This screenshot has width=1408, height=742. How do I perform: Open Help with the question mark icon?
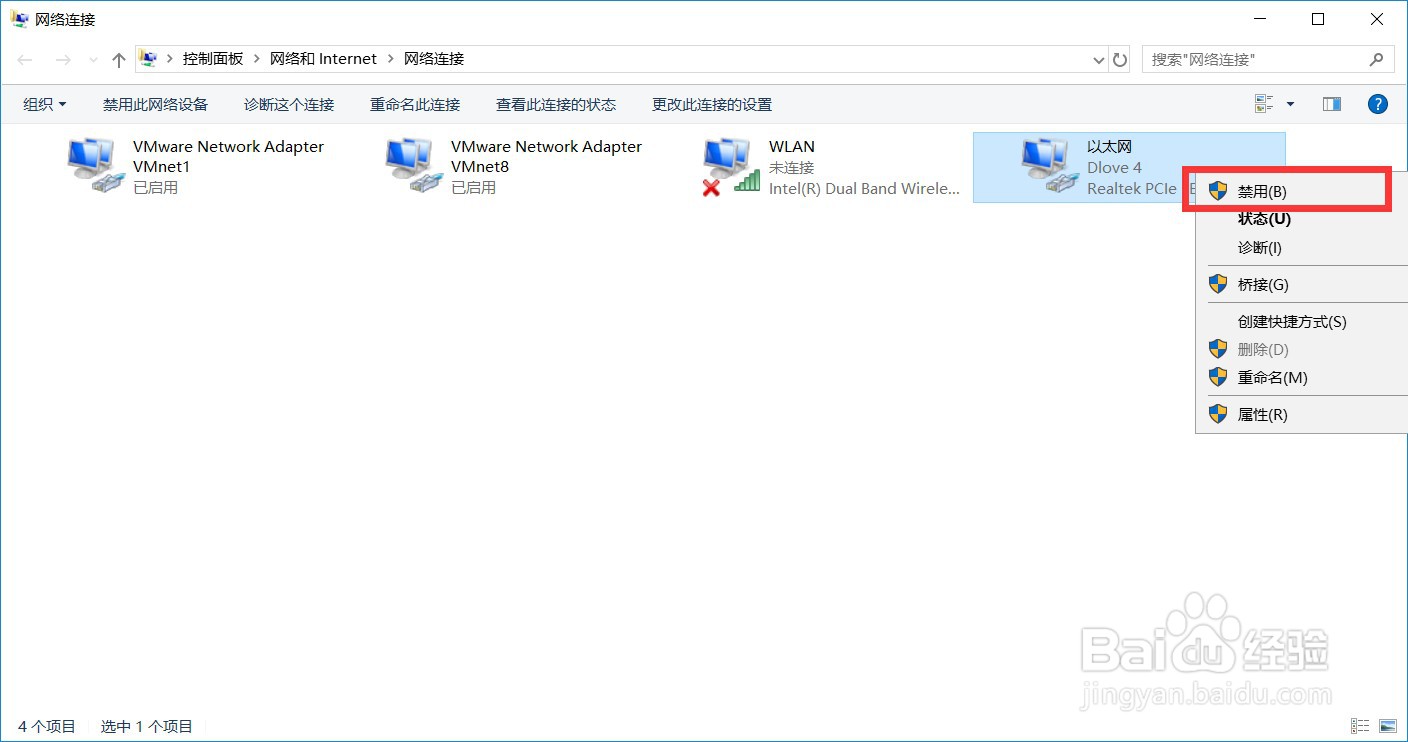pyautogui.click(x=1378, y=104)
